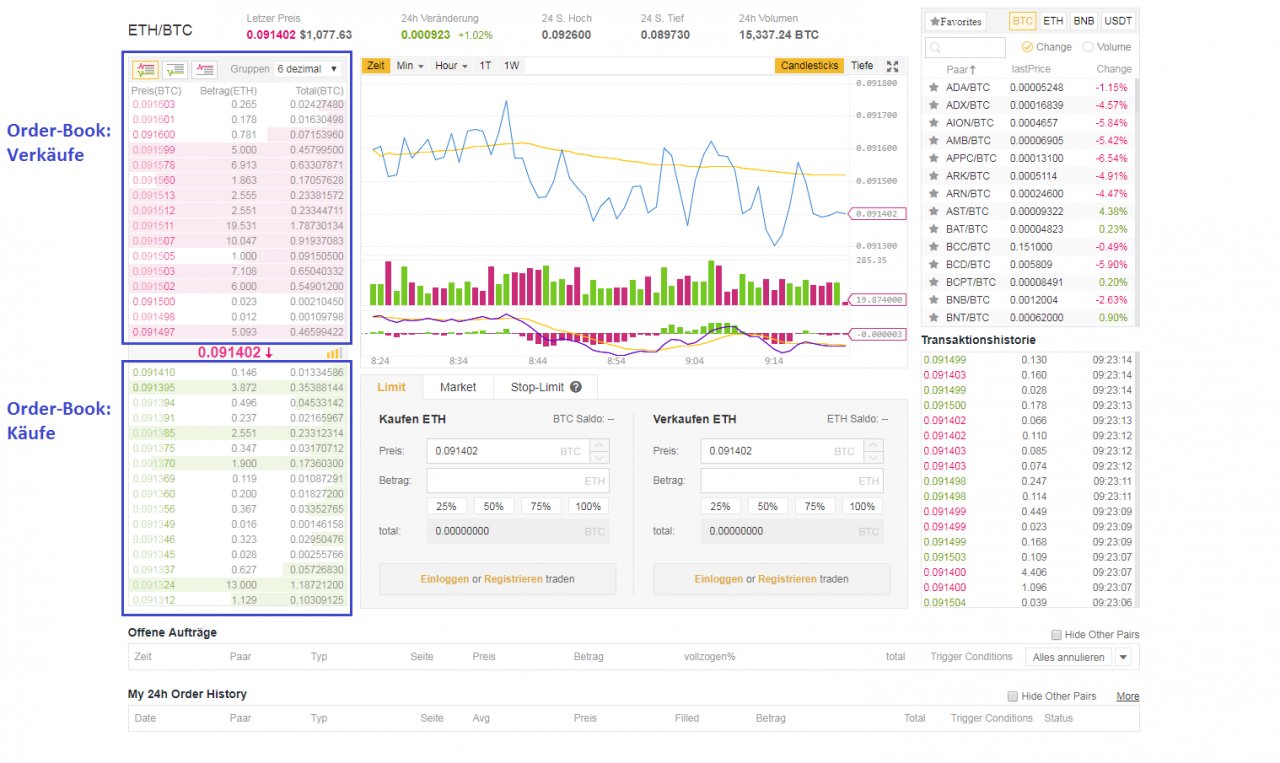Viewport: 1280px width, 763px height.
Task: Open the Gruppen 6 dezimal dropdown
Action: click(x=308, y=69)
